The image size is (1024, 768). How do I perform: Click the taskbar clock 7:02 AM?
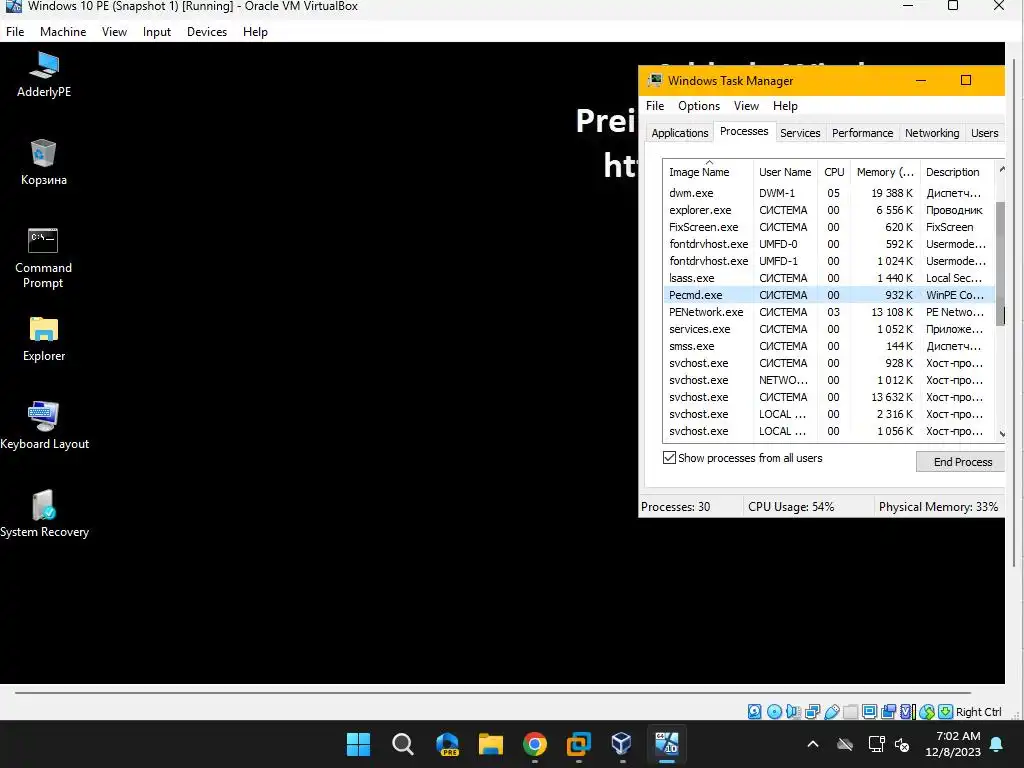[x=953, y=744]
